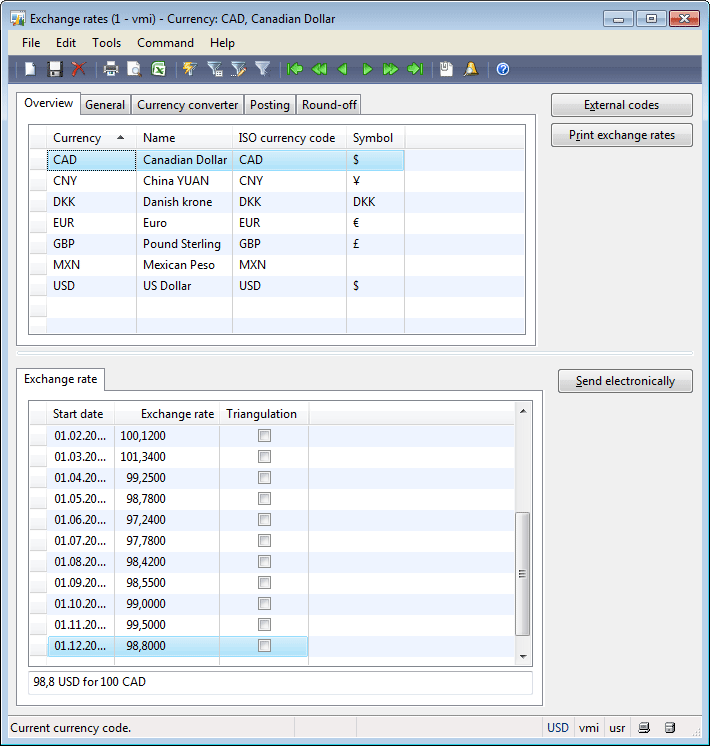Click USD in the status bar
Viewport: 710px width, 746px height.
click(558, 727)
